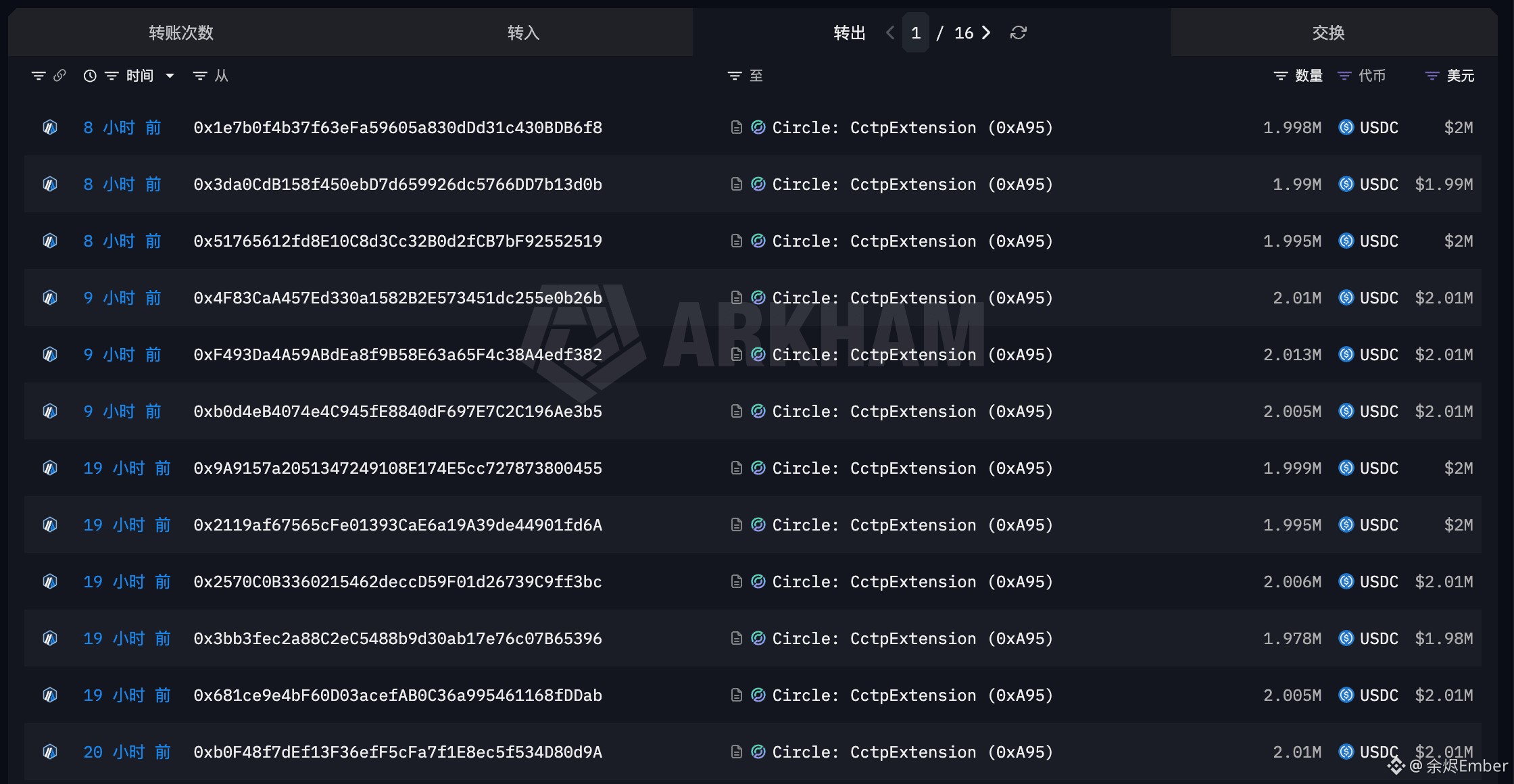Click chain icon on the 0x9A9157a2 row

pyautogui.click(x=50, y=468)
